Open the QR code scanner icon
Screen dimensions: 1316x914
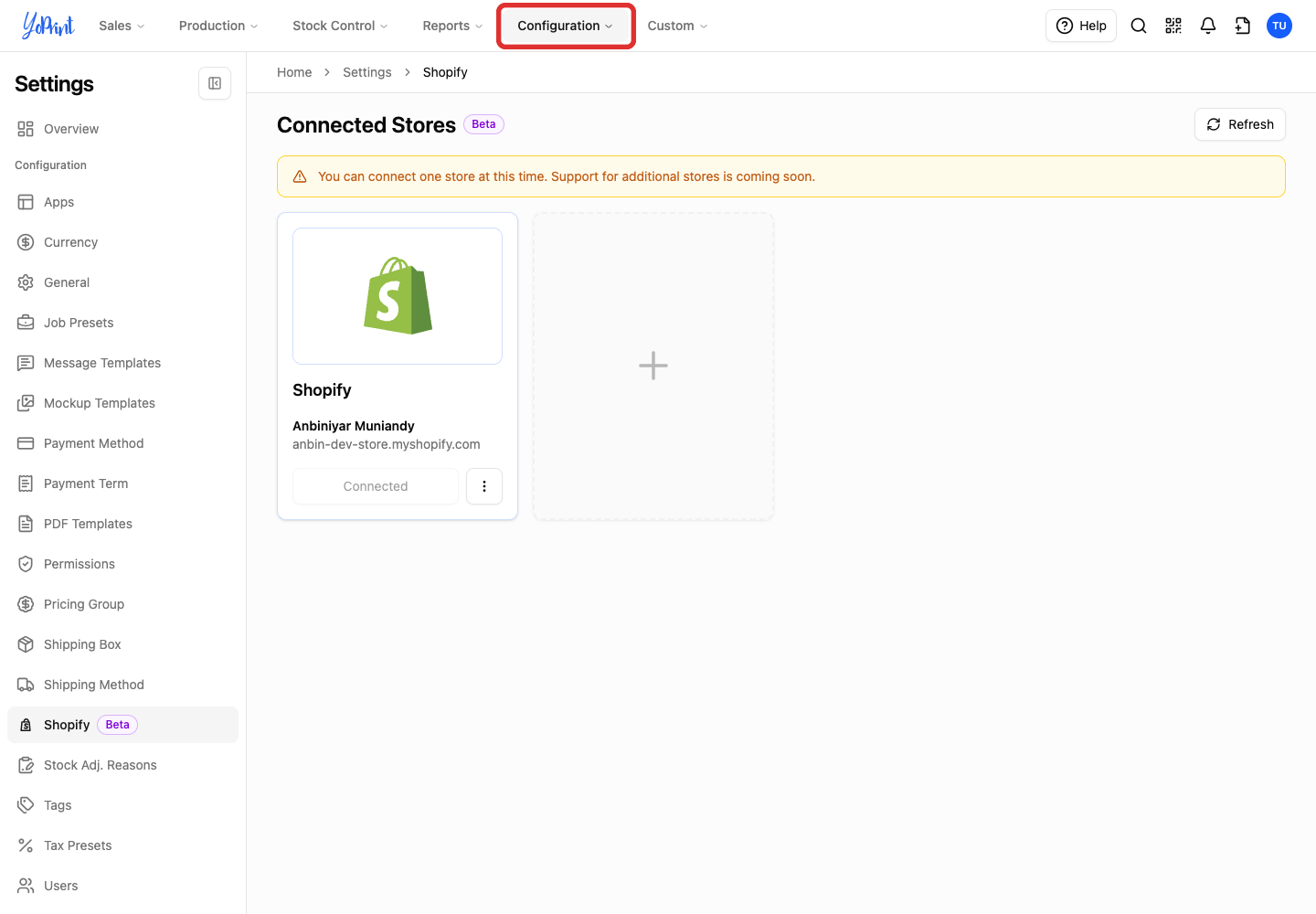1173,26
